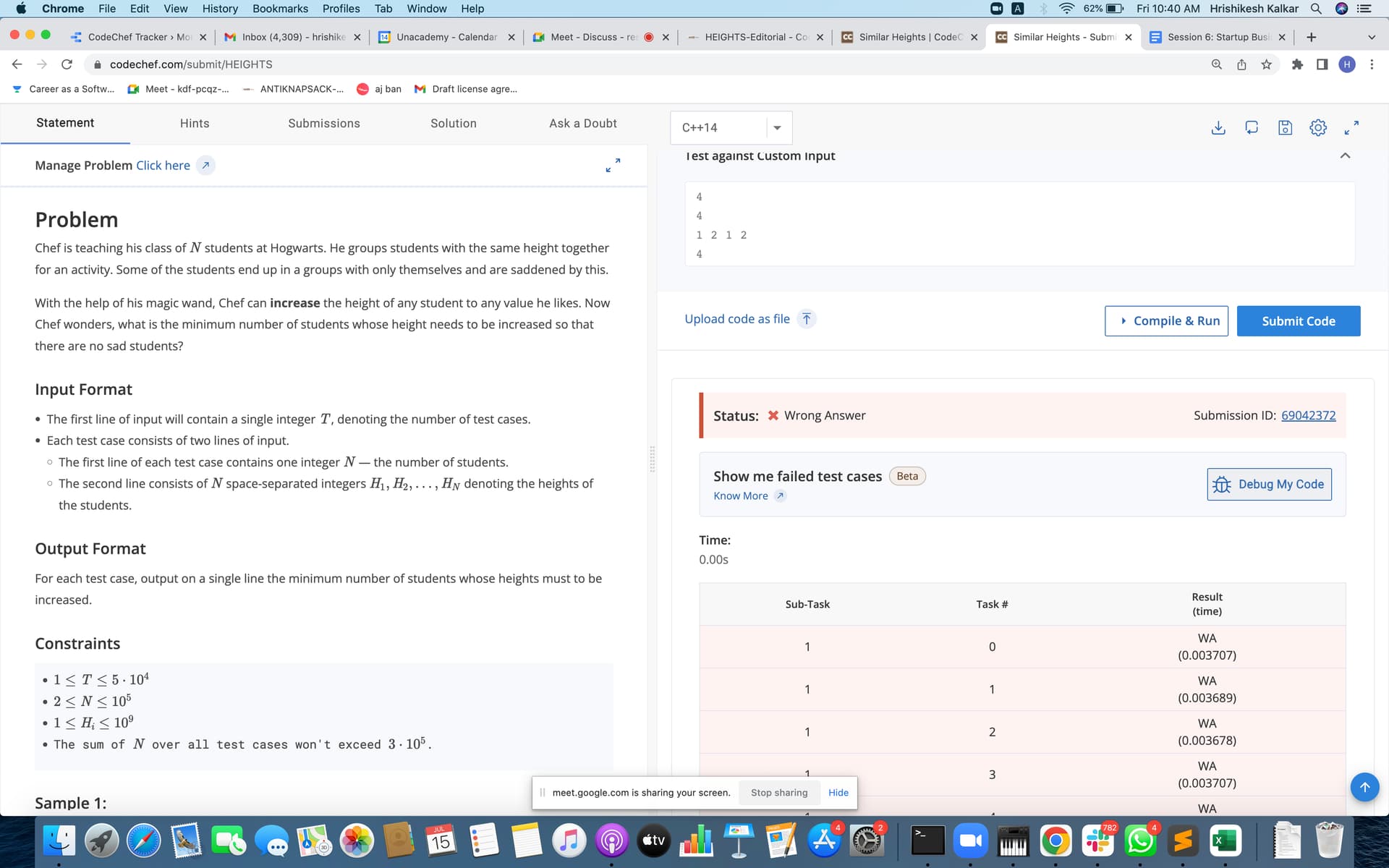
Task: Click the scroll-to-top arrow button
Action: click(1364, 786)
